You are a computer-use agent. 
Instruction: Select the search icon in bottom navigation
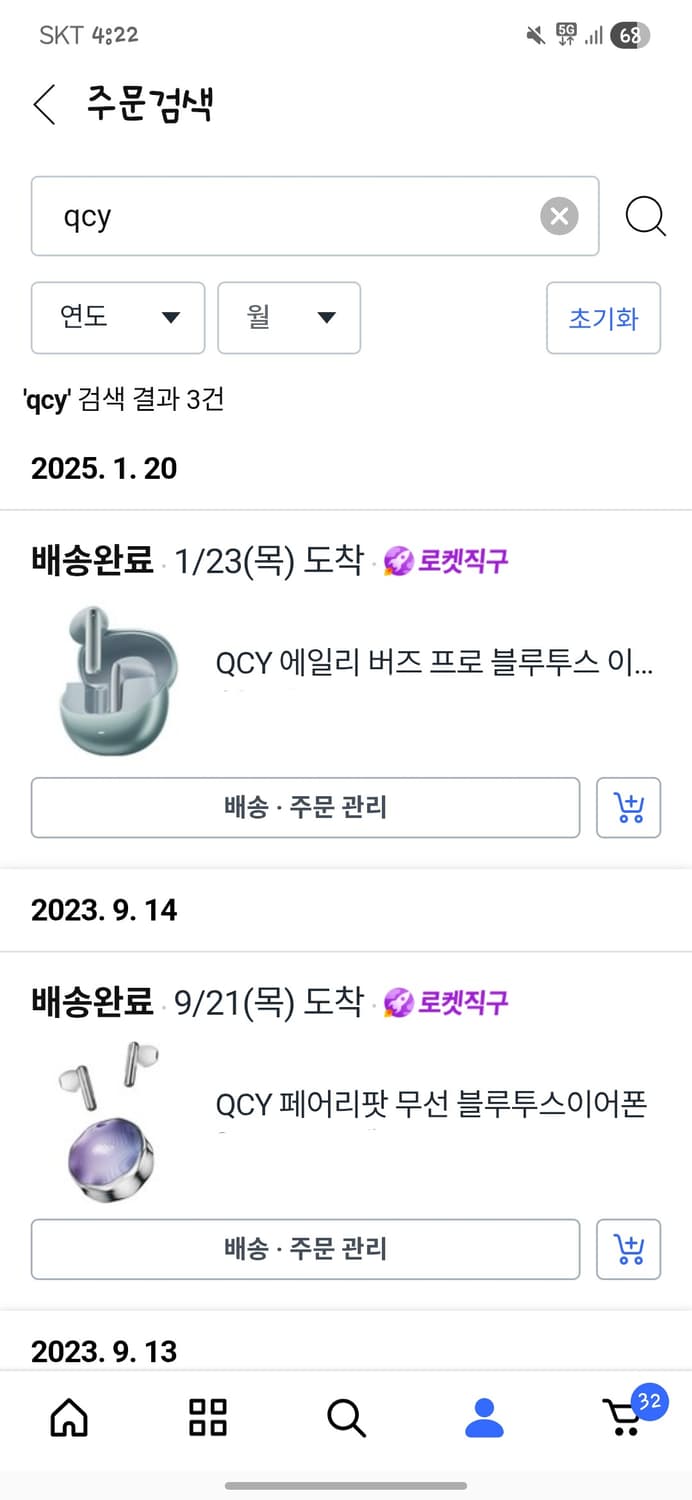(345, 1417)
